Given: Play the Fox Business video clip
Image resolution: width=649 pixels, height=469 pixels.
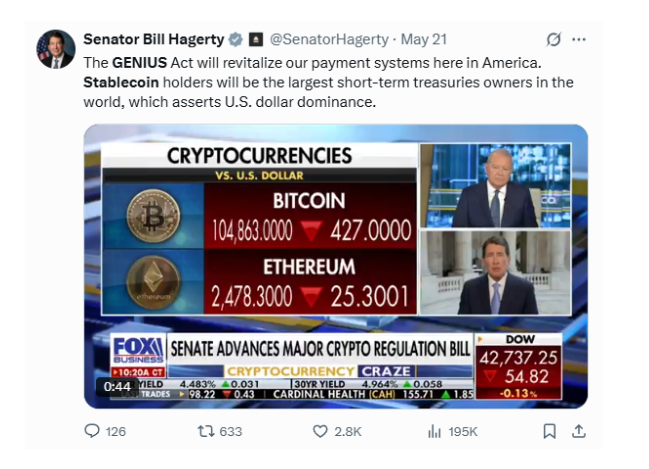Looking at the screenshot, I should pyautogui.click(x=336, y=266).
